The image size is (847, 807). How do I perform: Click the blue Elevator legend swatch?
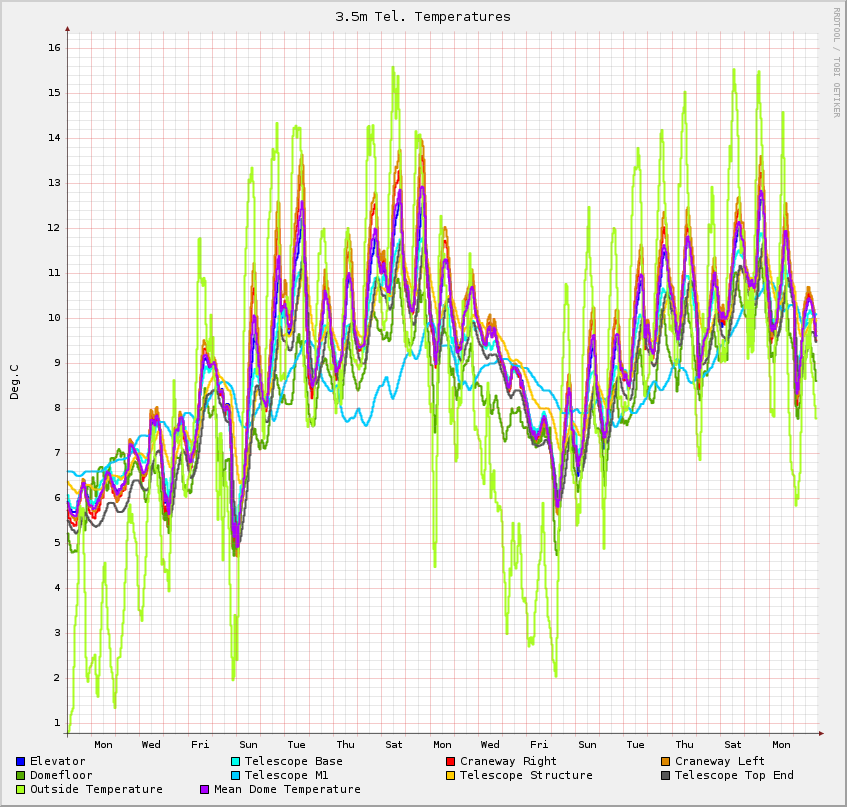coord(20,761)
